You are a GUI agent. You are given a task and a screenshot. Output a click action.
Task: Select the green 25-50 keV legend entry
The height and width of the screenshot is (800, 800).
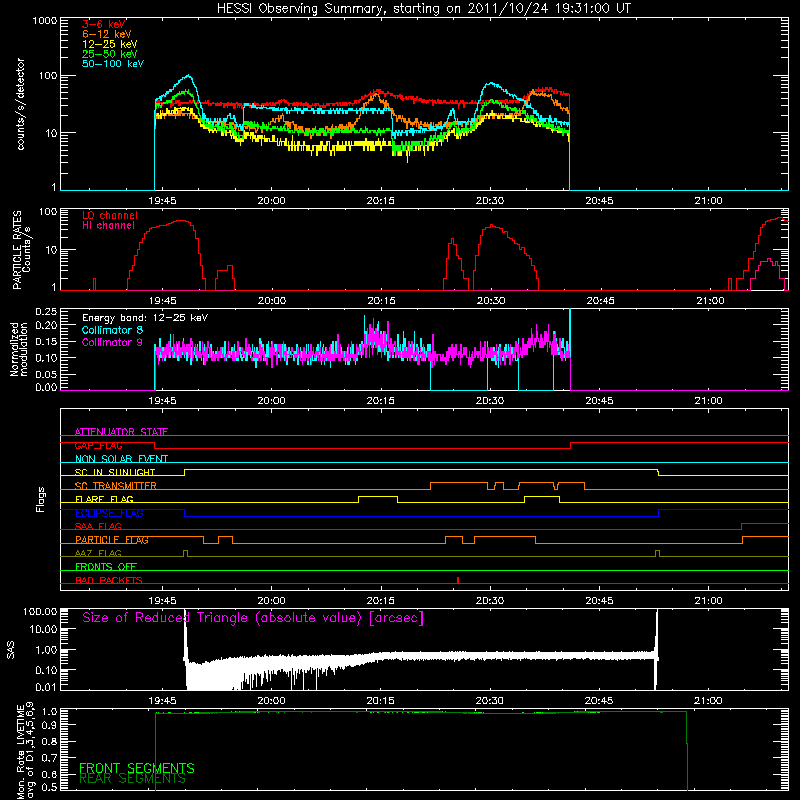[x=110, y=54]
